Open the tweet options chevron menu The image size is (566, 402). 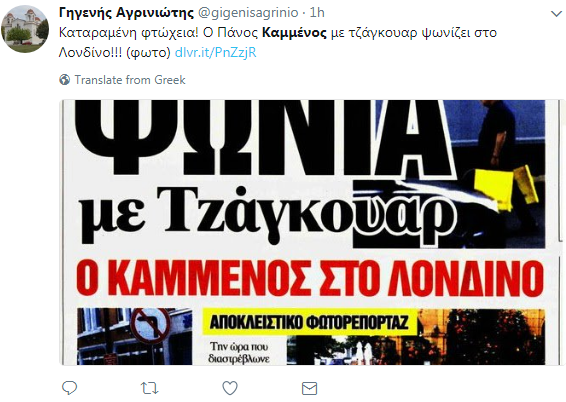pos(556,14)
